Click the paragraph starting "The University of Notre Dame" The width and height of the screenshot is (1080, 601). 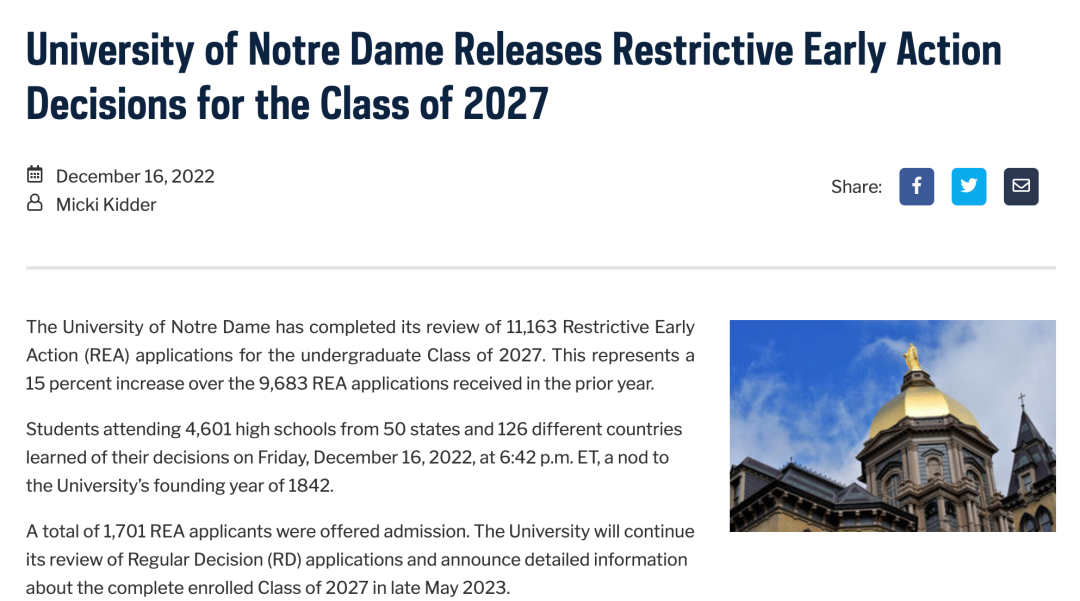coord(360,355)
